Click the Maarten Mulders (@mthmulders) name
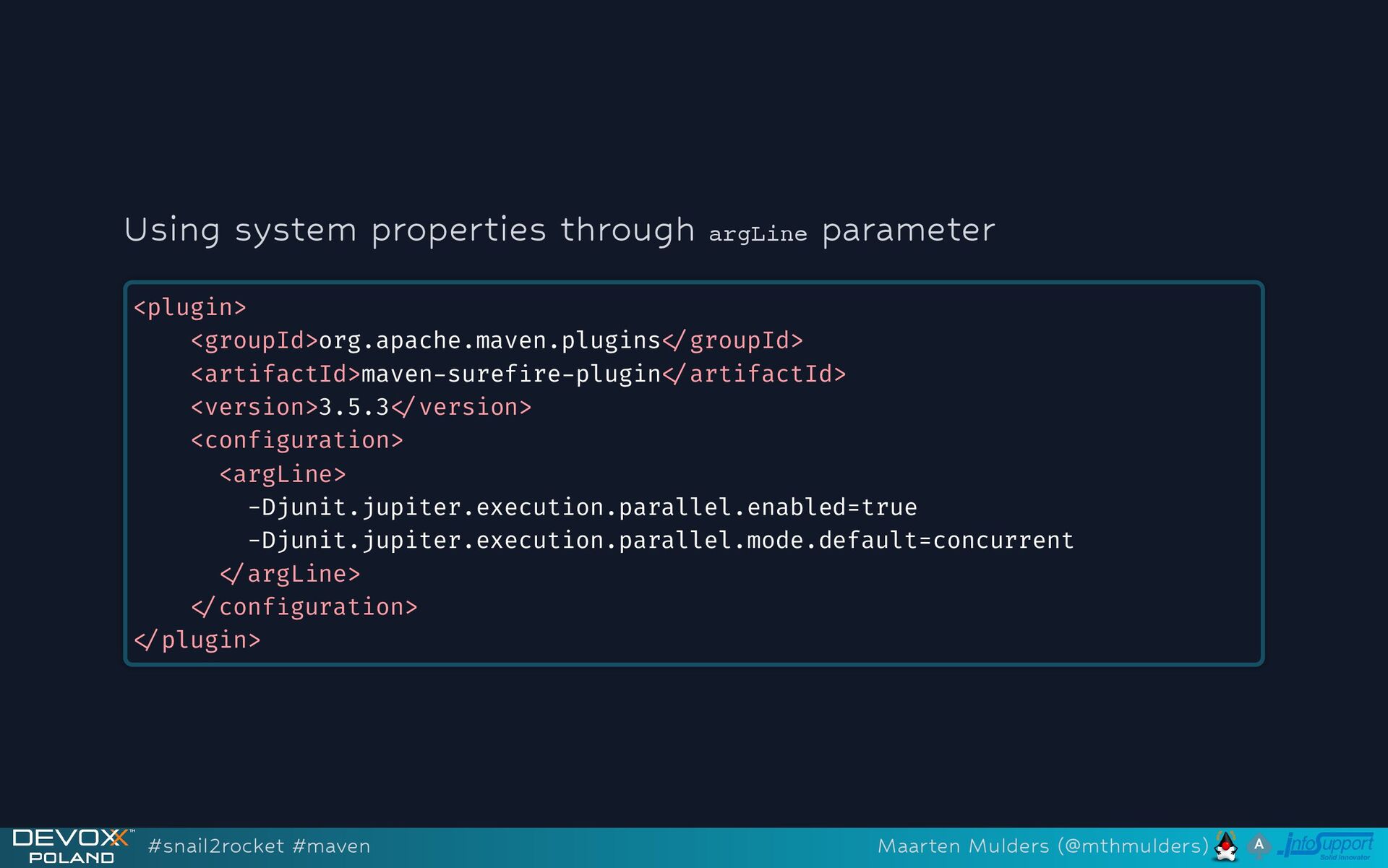 (x=1043, y=846)
